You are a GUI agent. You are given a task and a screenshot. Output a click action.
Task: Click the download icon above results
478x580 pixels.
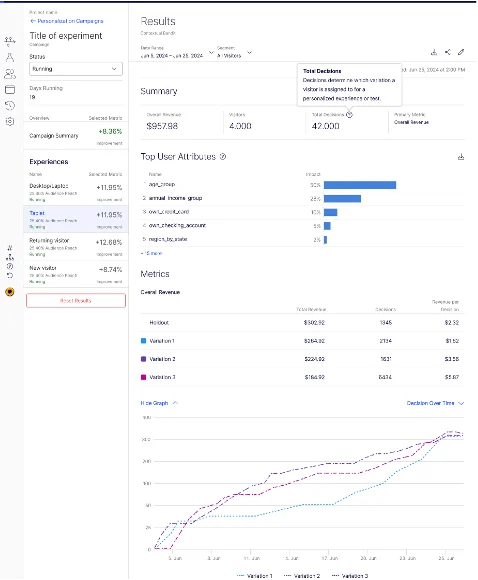coord(434,52)
